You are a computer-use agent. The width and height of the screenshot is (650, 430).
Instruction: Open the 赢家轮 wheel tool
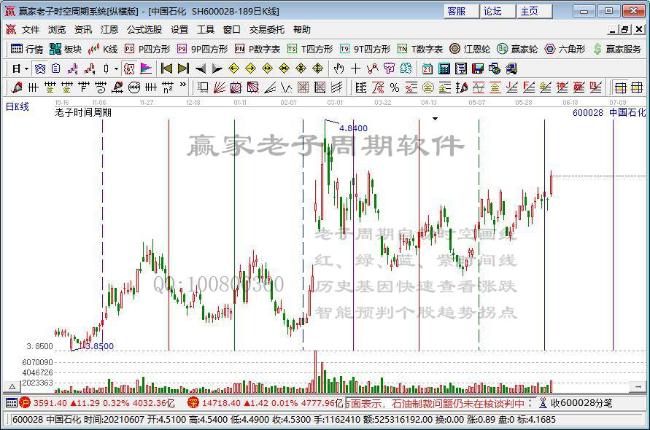click(517, 49)
